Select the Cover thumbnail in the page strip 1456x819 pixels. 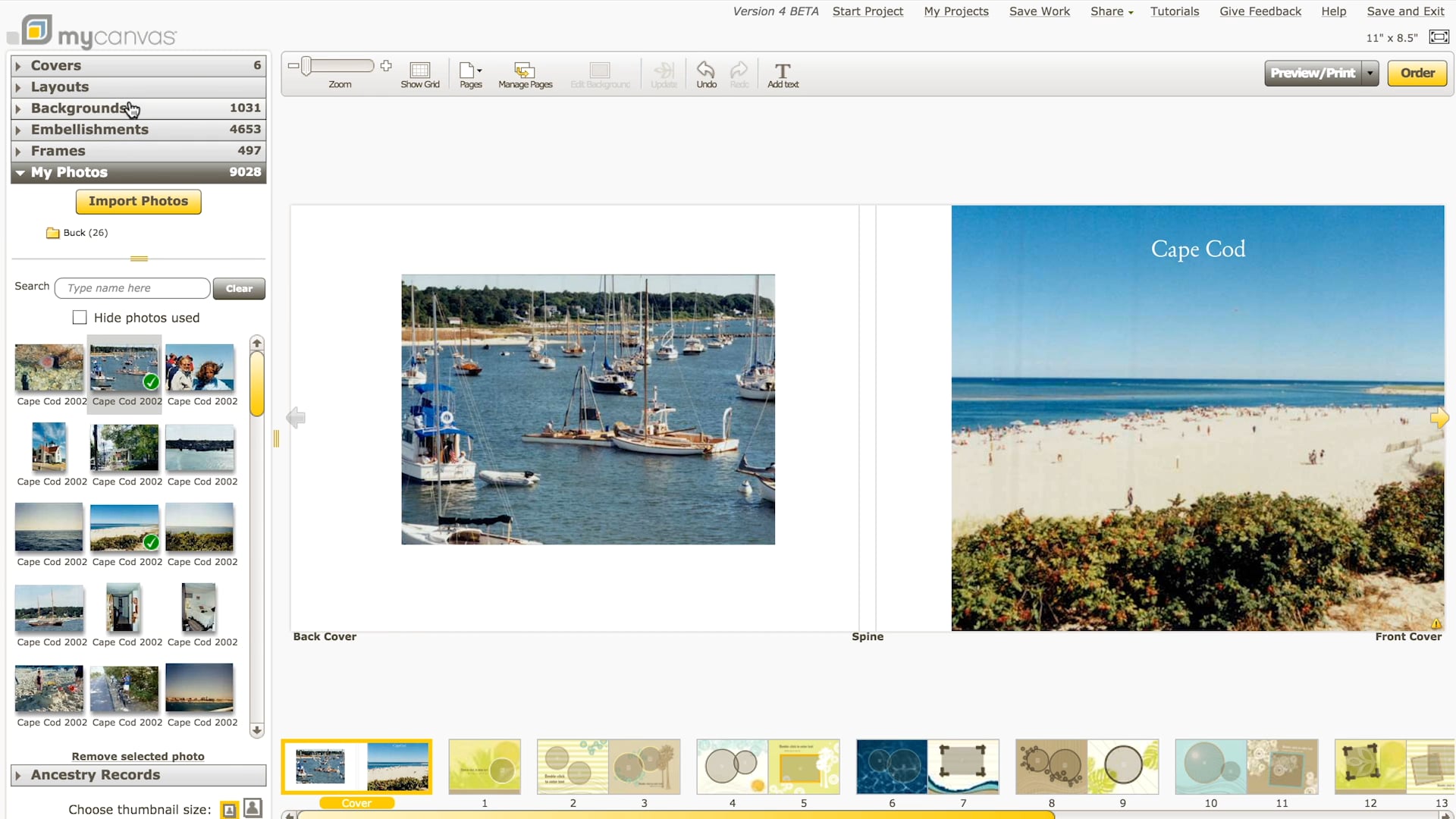(356, 767)
